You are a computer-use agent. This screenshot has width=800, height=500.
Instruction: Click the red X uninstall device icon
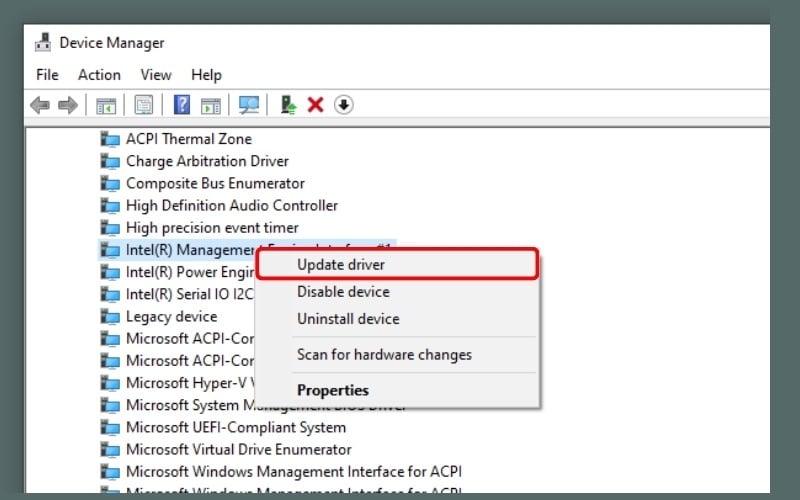point(315,105)
